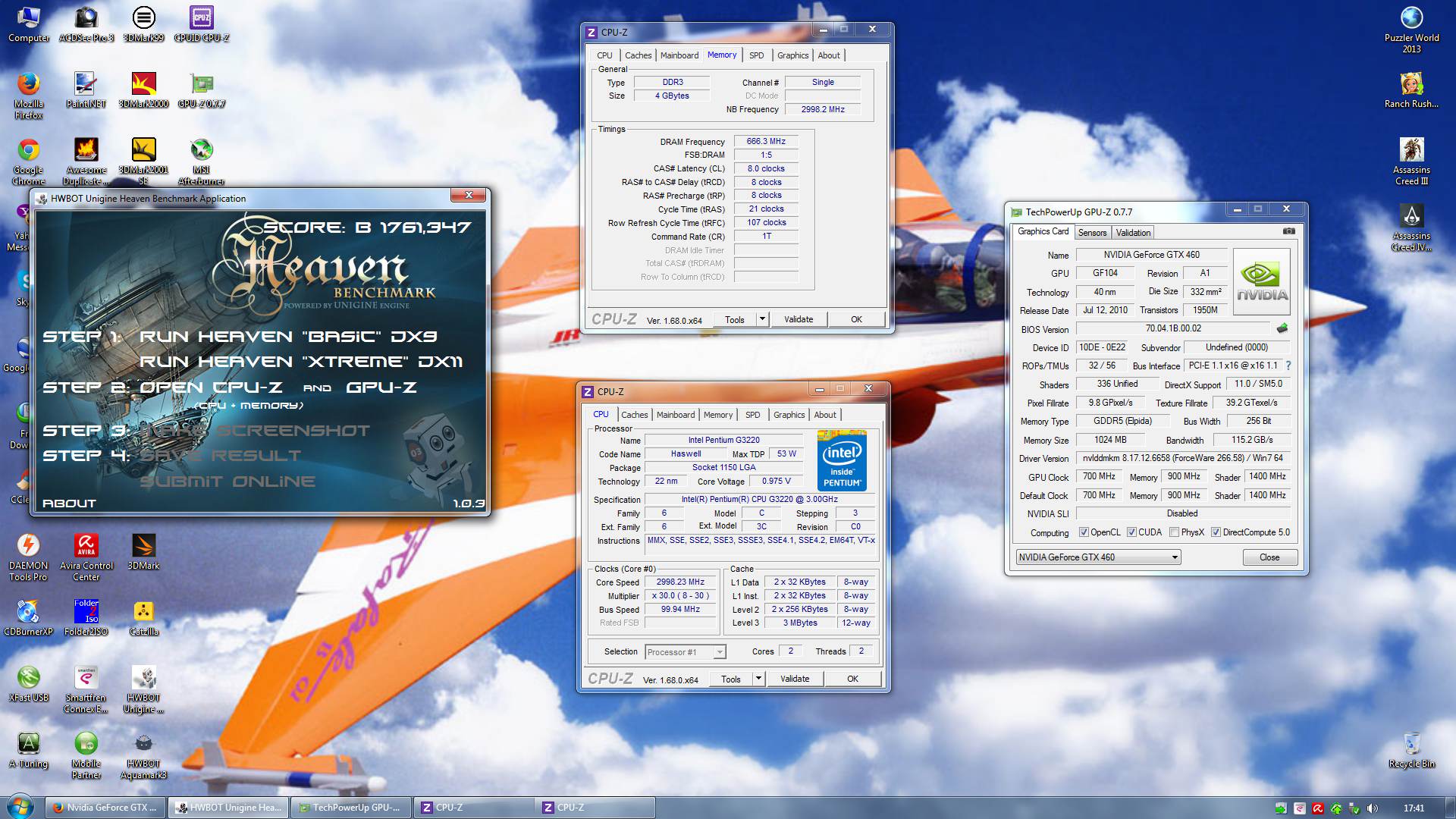Click the Intel Pentium logo in CPU-Z
Image resolution: width=1456 pixels, height=819 pixels.
[x=842, y=460]
